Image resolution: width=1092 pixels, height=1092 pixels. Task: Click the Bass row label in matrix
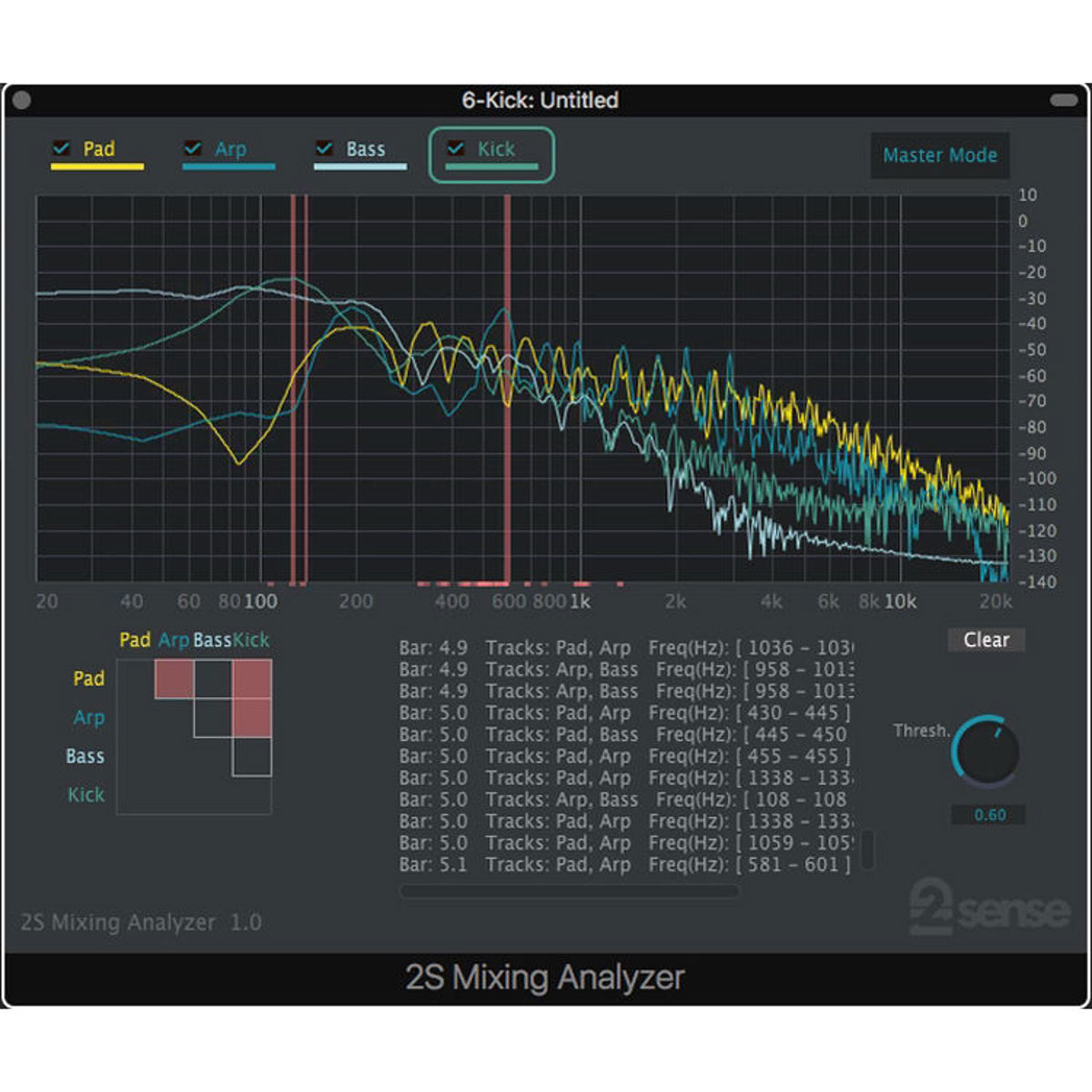85,756
